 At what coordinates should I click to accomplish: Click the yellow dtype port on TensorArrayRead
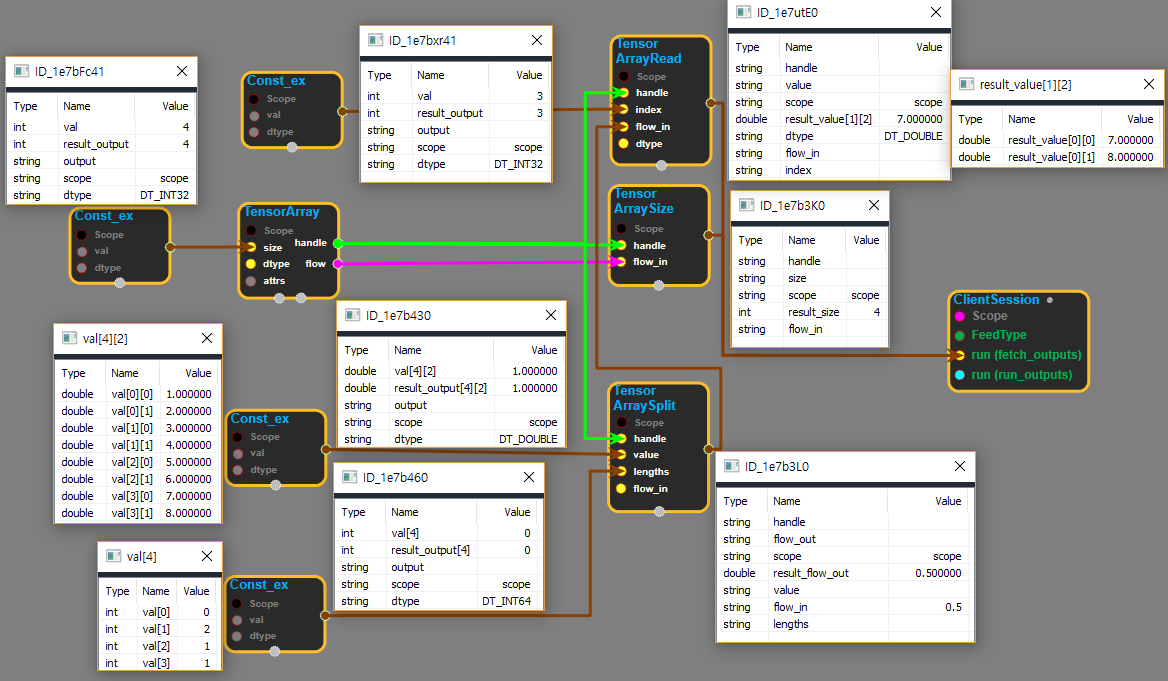[623, 143]
